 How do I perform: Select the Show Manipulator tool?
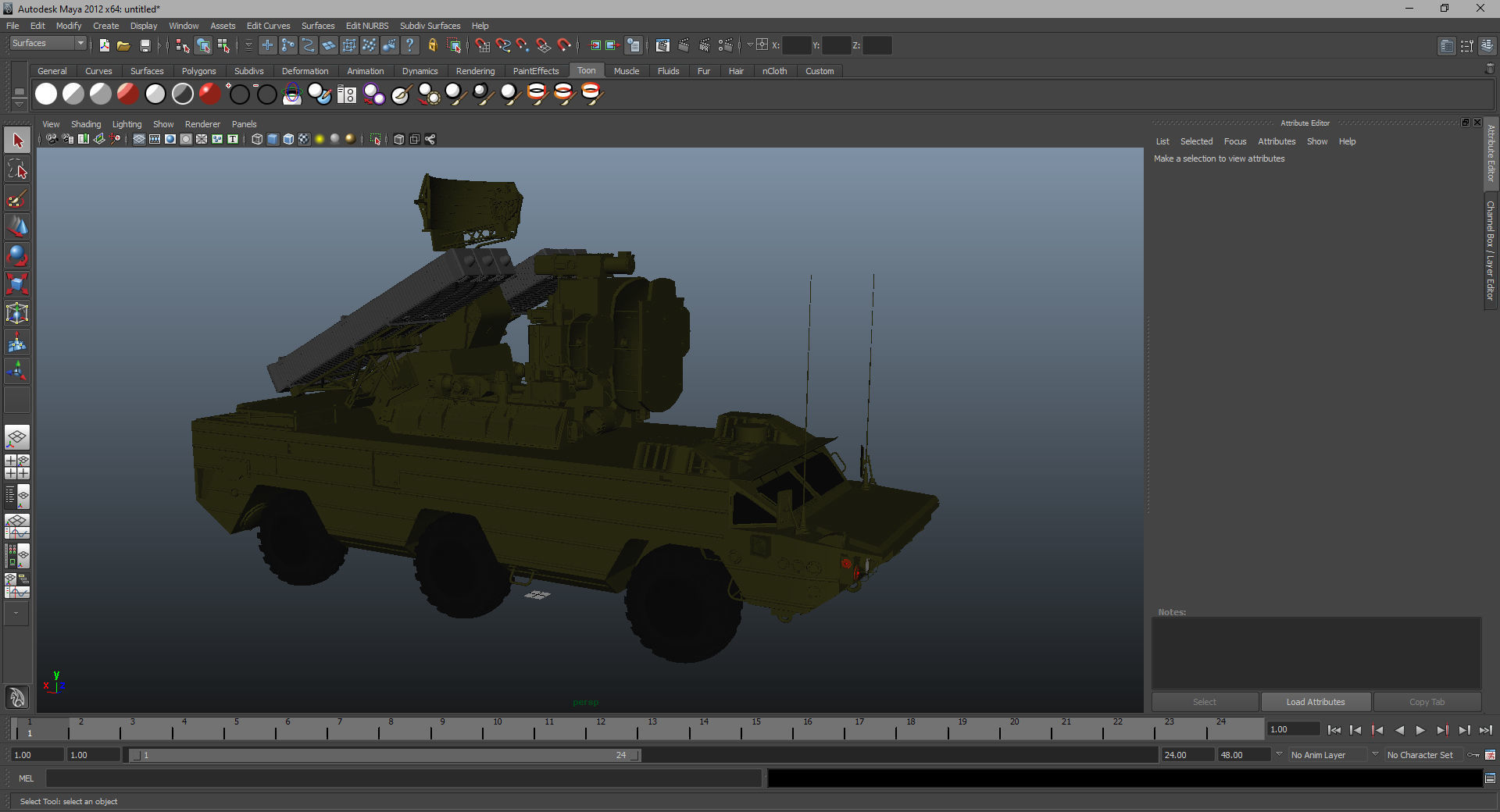17,372
